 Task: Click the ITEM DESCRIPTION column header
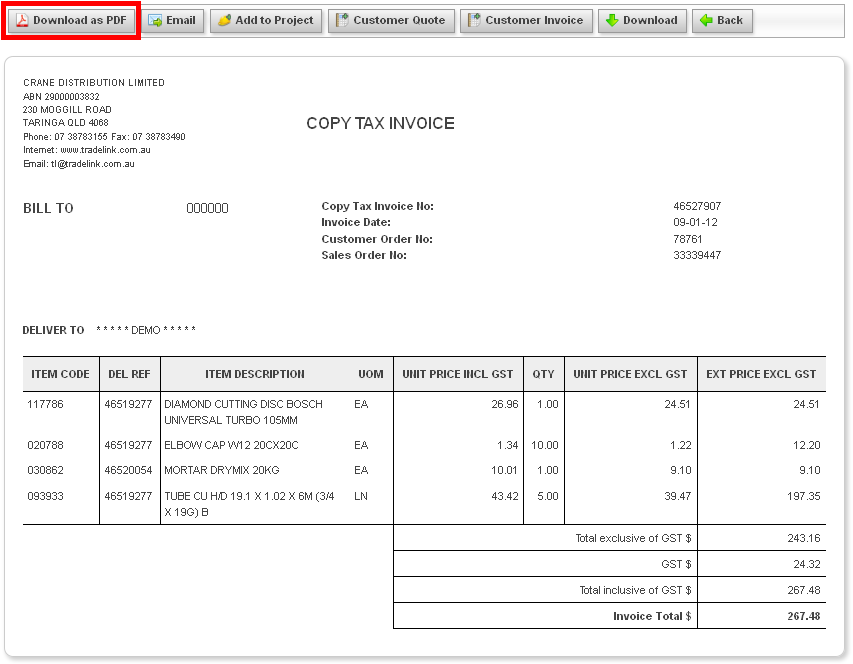tap(255, 374)
